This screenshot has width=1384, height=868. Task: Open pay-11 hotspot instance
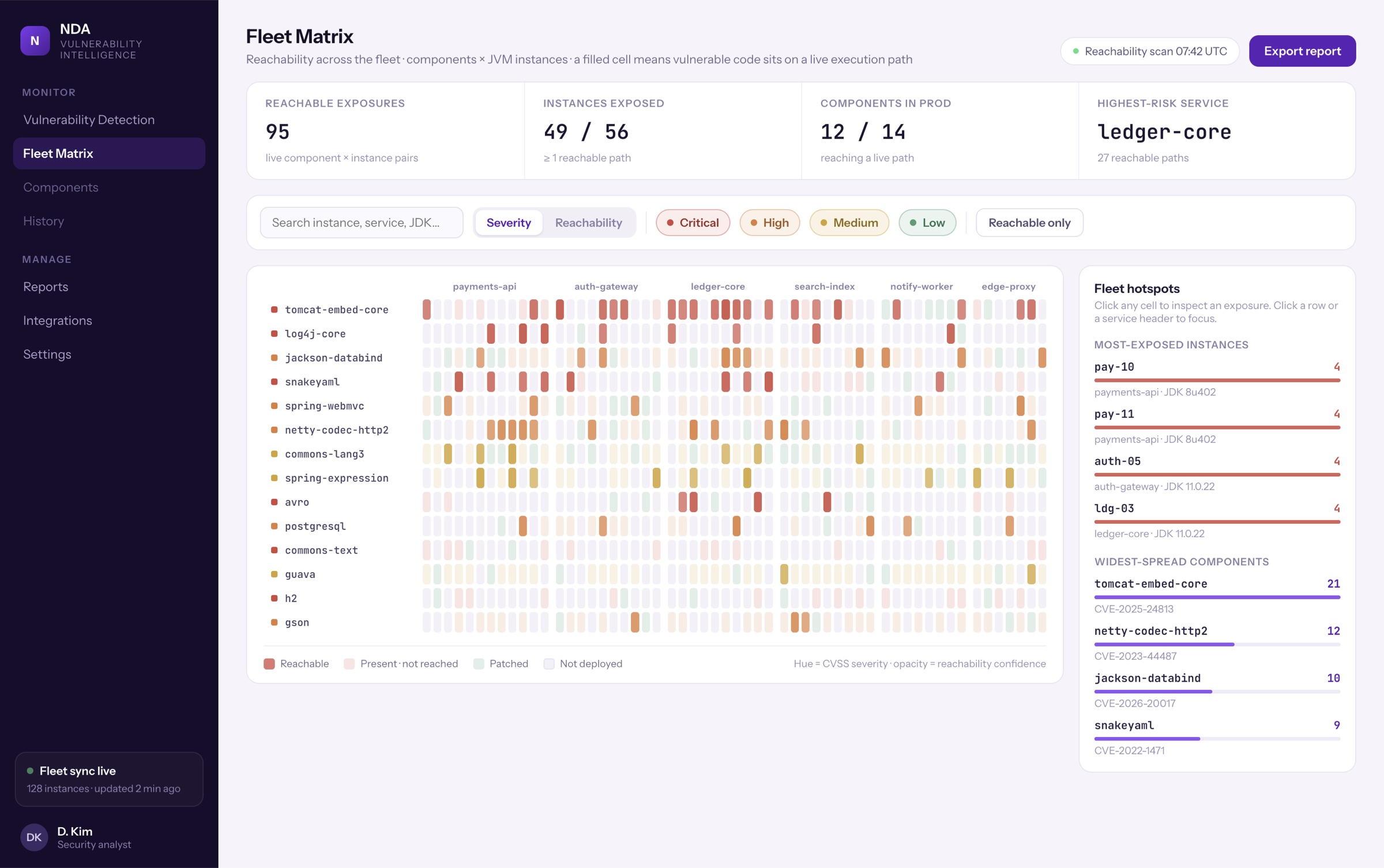pos(1217,426)
